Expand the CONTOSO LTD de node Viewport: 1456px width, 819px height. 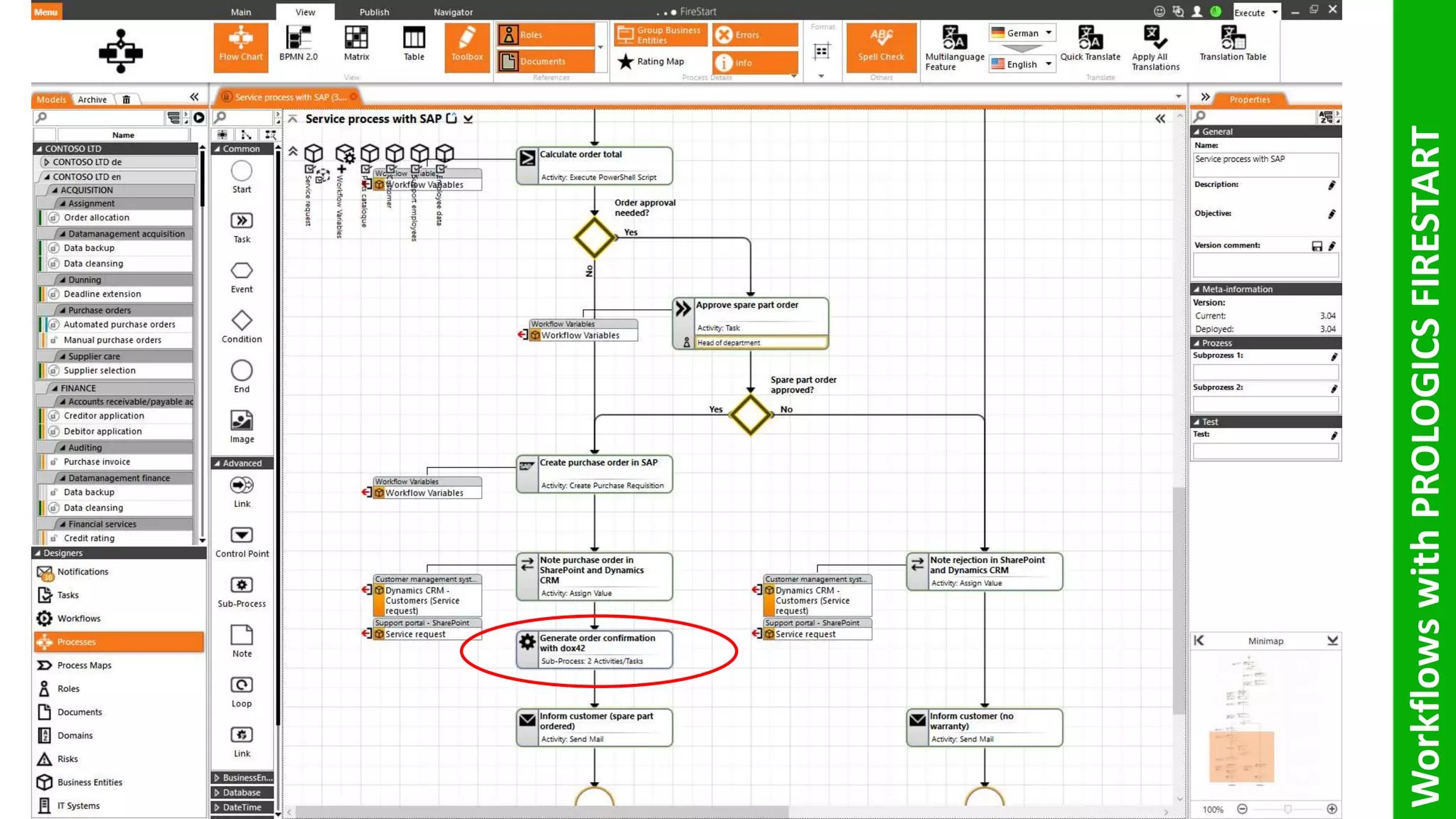pos(47,162)
